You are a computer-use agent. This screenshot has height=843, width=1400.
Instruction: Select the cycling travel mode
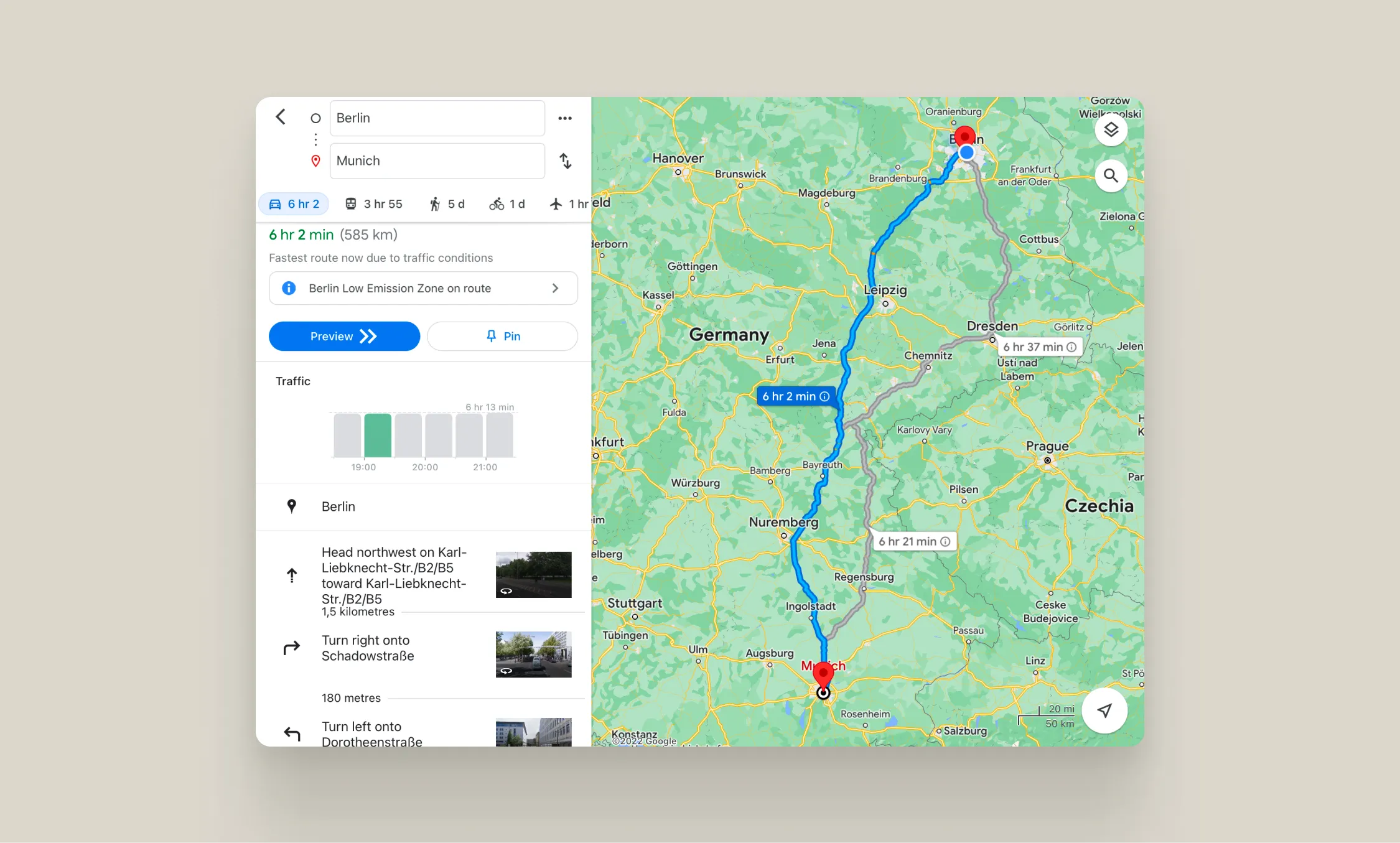[506, 203]
